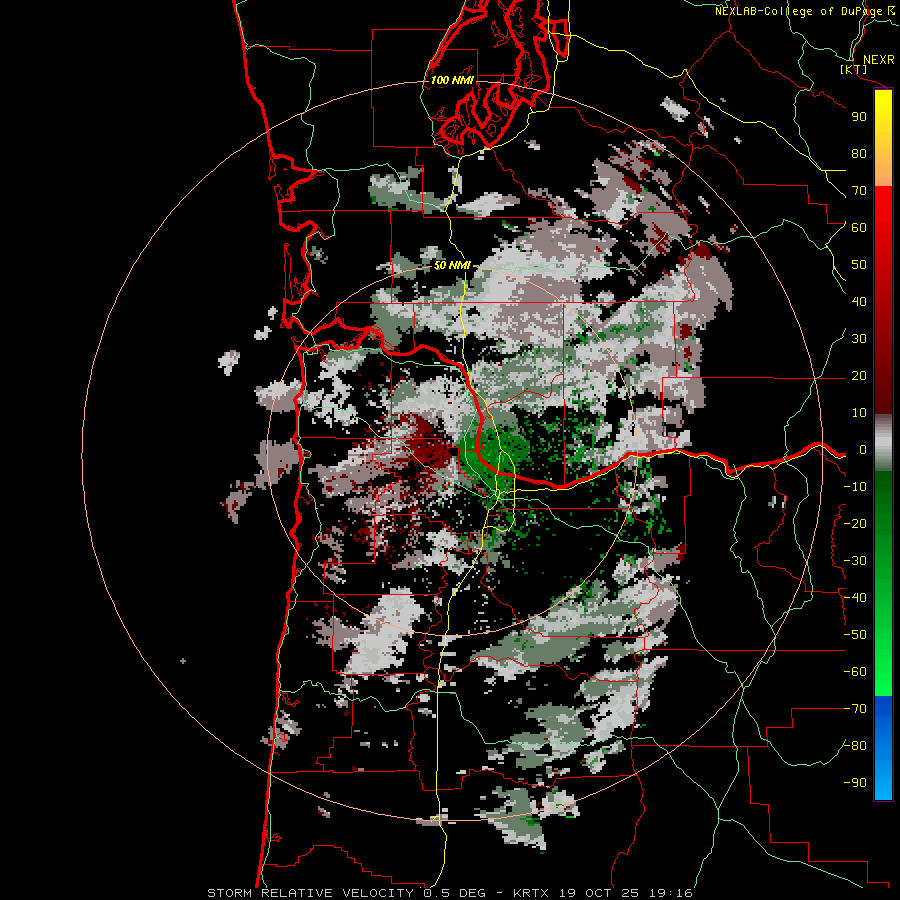Viewport: 900px width, 900px height.
Task: Click the "19 OCT 25" date in the caption
Action: pos(600,893)
